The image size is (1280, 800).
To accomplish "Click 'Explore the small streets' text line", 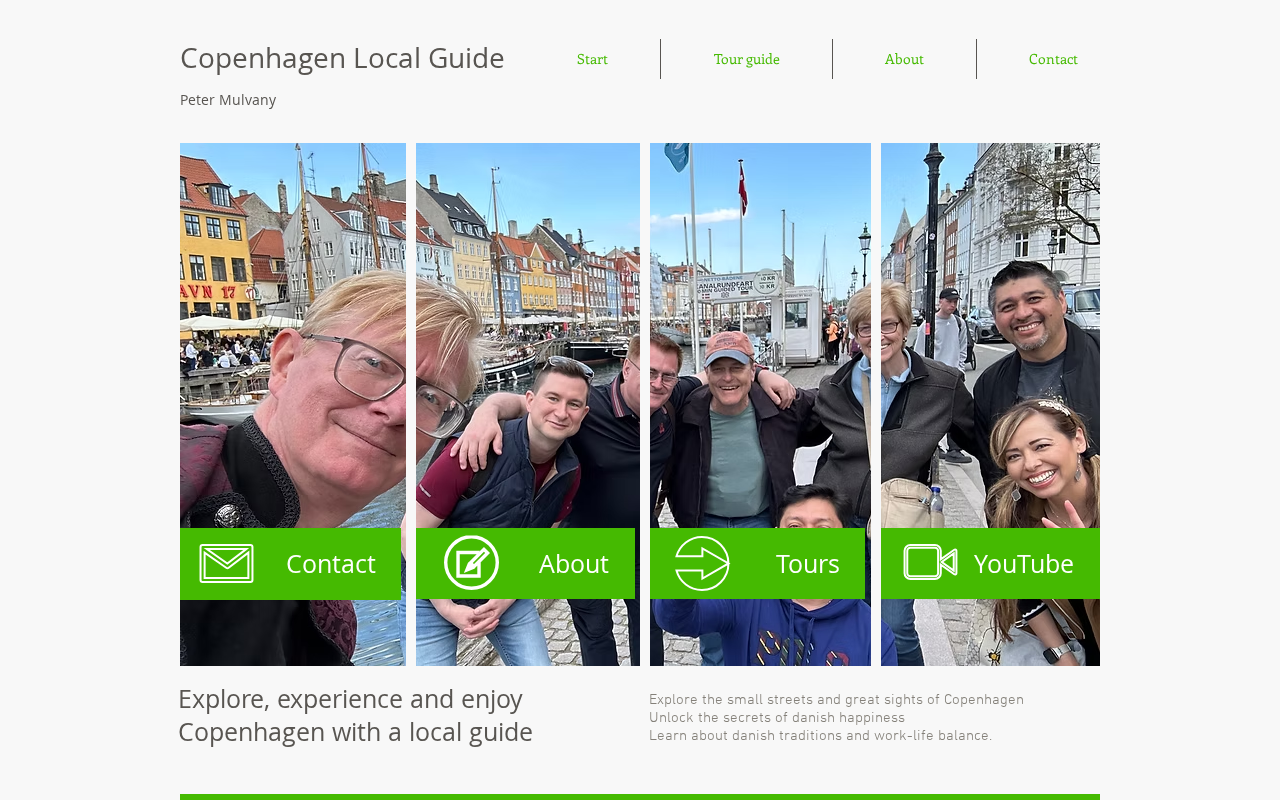I will [836, 700].
